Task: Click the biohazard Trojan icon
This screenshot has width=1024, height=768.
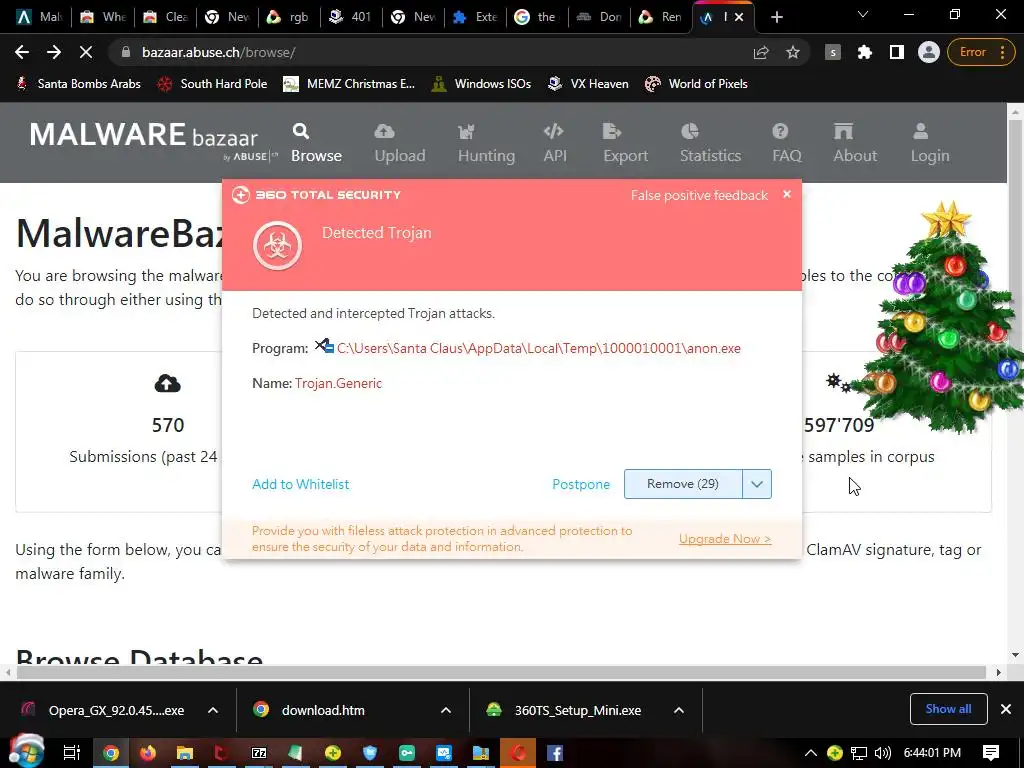Action: pos(278,246)
